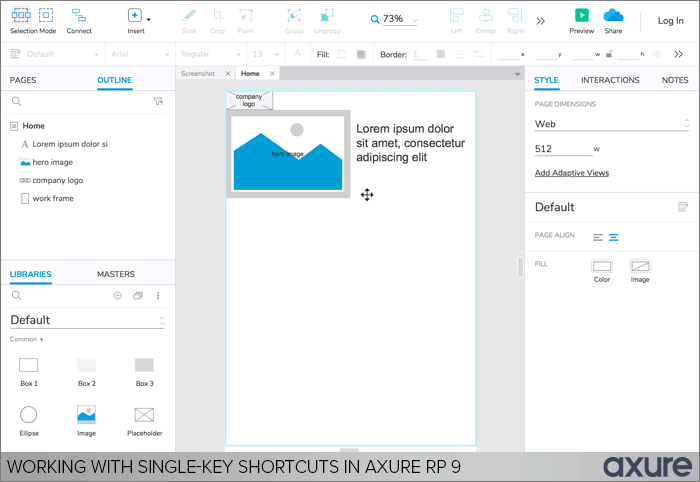Expand more toolbar tools chevron
This screenshot has height=482, width=700.
coord(541,21)
